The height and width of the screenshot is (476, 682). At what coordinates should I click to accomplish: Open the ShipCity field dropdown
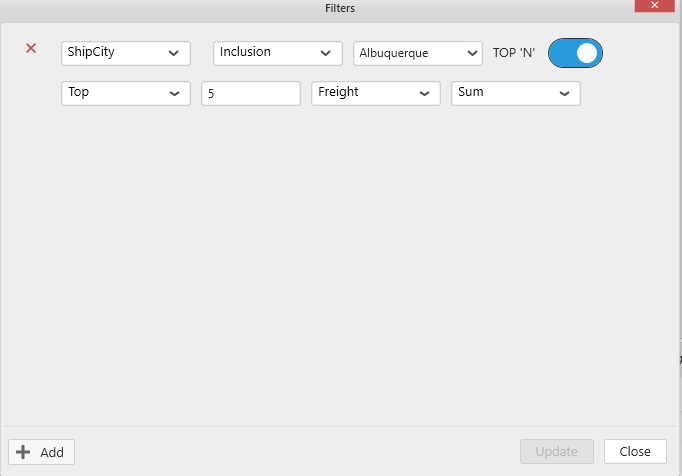coord(125,53)
